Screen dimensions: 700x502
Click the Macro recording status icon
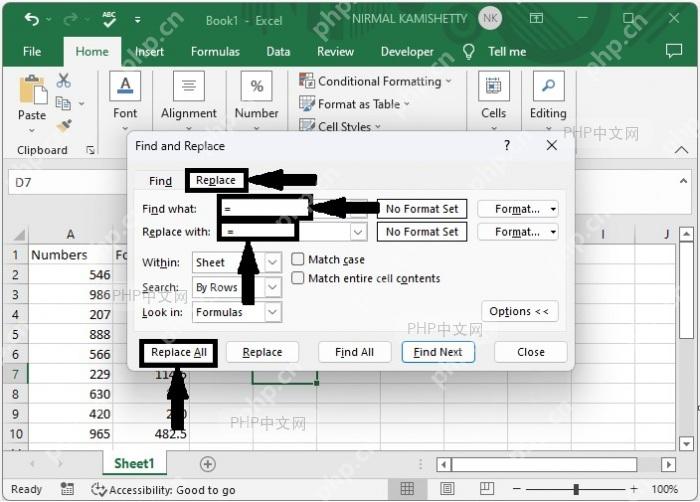pyautogui.click(x=67, y=489)
